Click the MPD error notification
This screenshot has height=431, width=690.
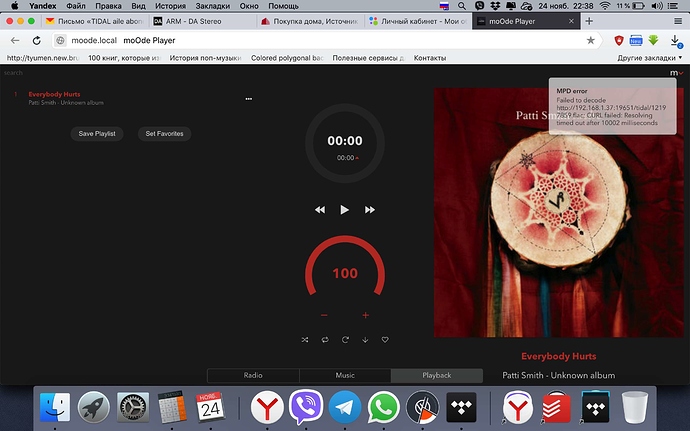click(612, 106)
